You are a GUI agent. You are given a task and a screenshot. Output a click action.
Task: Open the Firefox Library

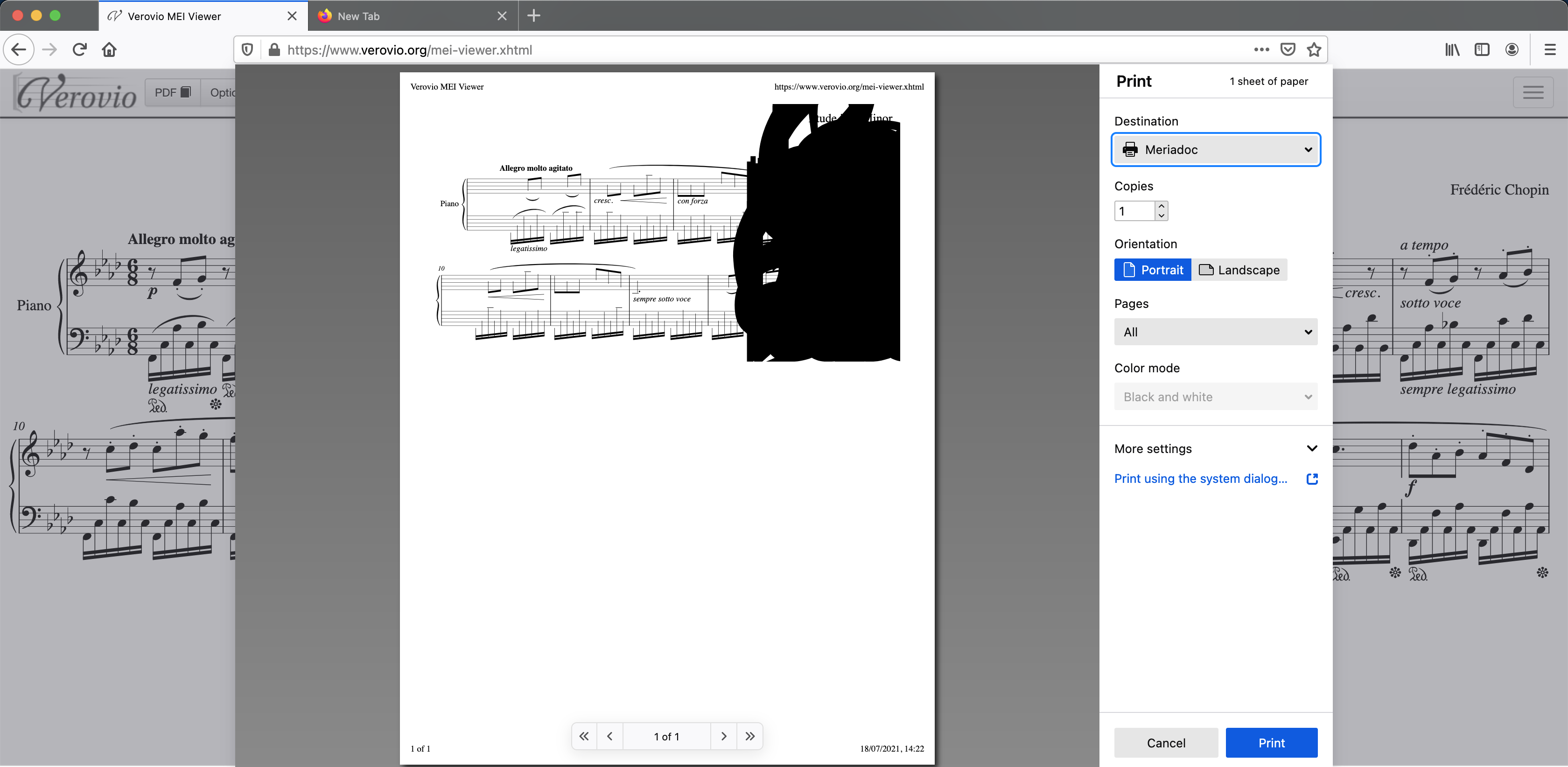click(1452, 49)
